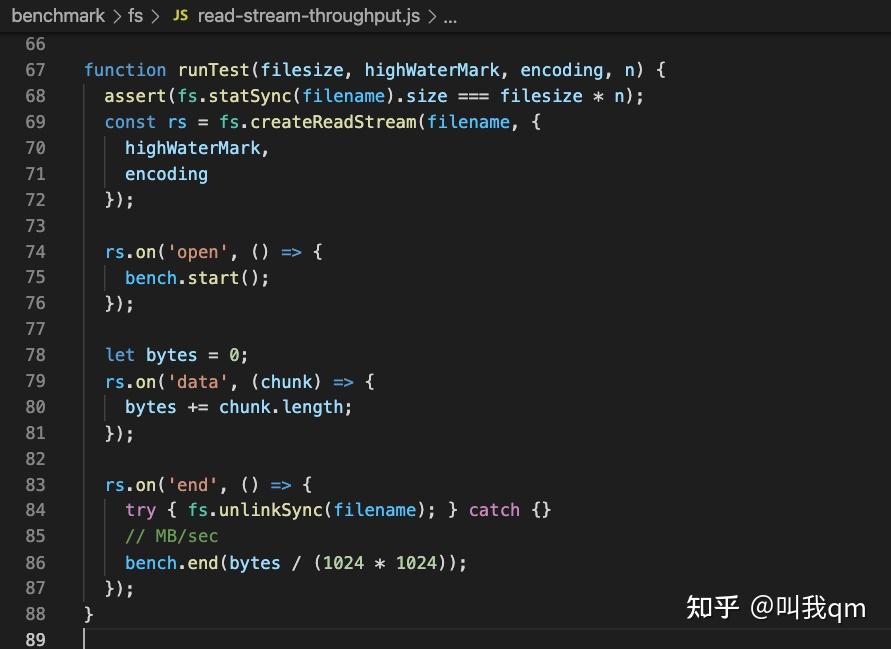
Task: Click the highWaterMark parameter on line 70
Action: click(x=194, y=148)
